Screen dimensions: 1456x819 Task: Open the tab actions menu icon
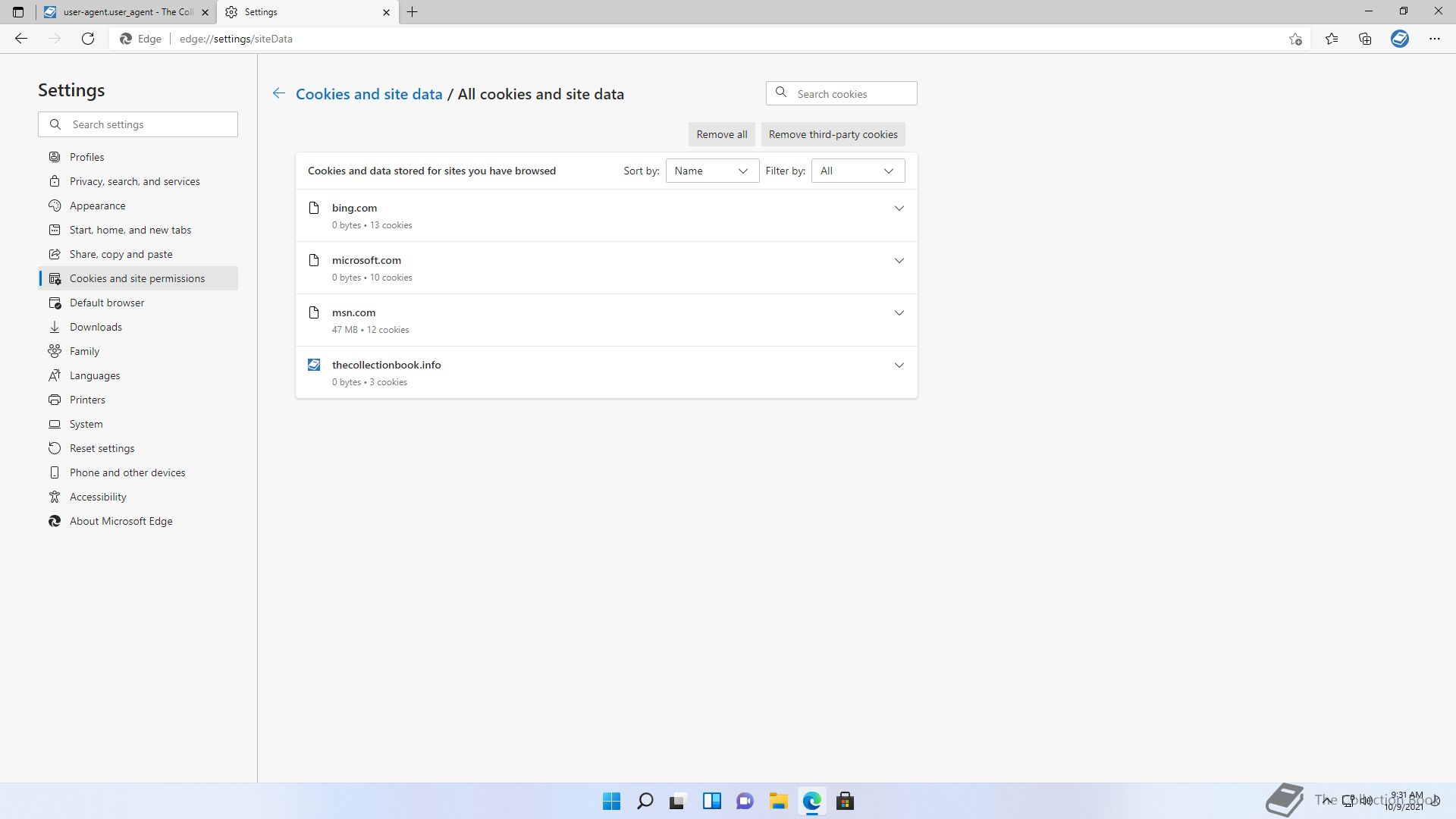[x=18, y=12]
